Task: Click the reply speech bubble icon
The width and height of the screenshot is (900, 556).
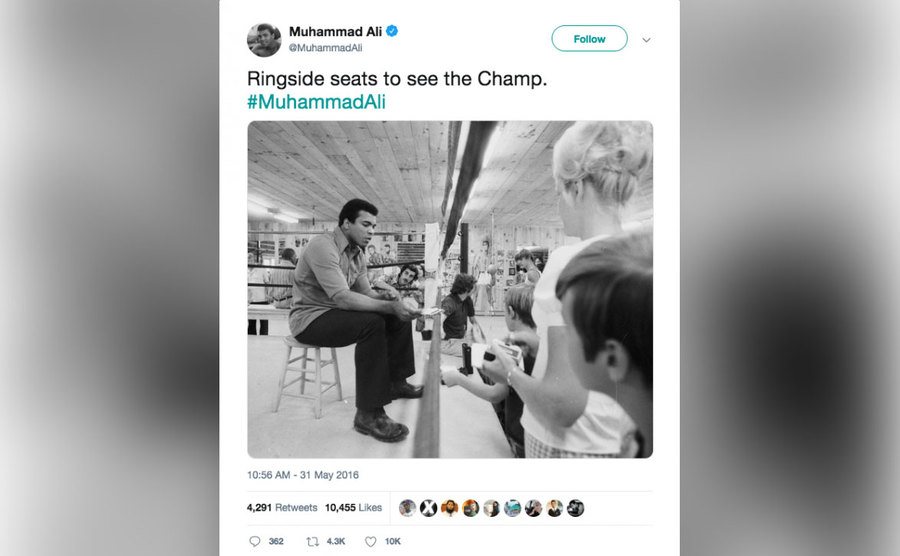Action: (x=255, y=541)
